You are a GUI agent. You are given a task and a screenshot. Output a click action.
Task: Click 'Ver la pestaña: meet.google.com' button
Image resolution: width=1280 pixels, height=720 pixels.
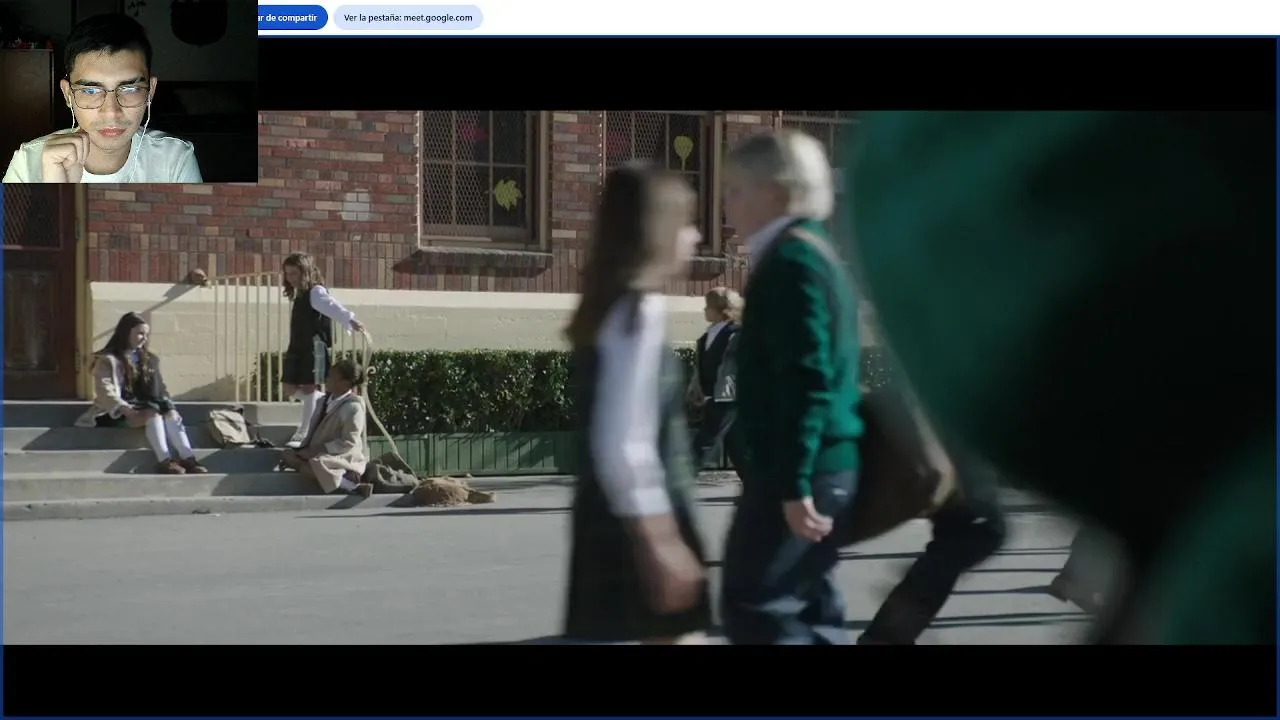[408, 17]
